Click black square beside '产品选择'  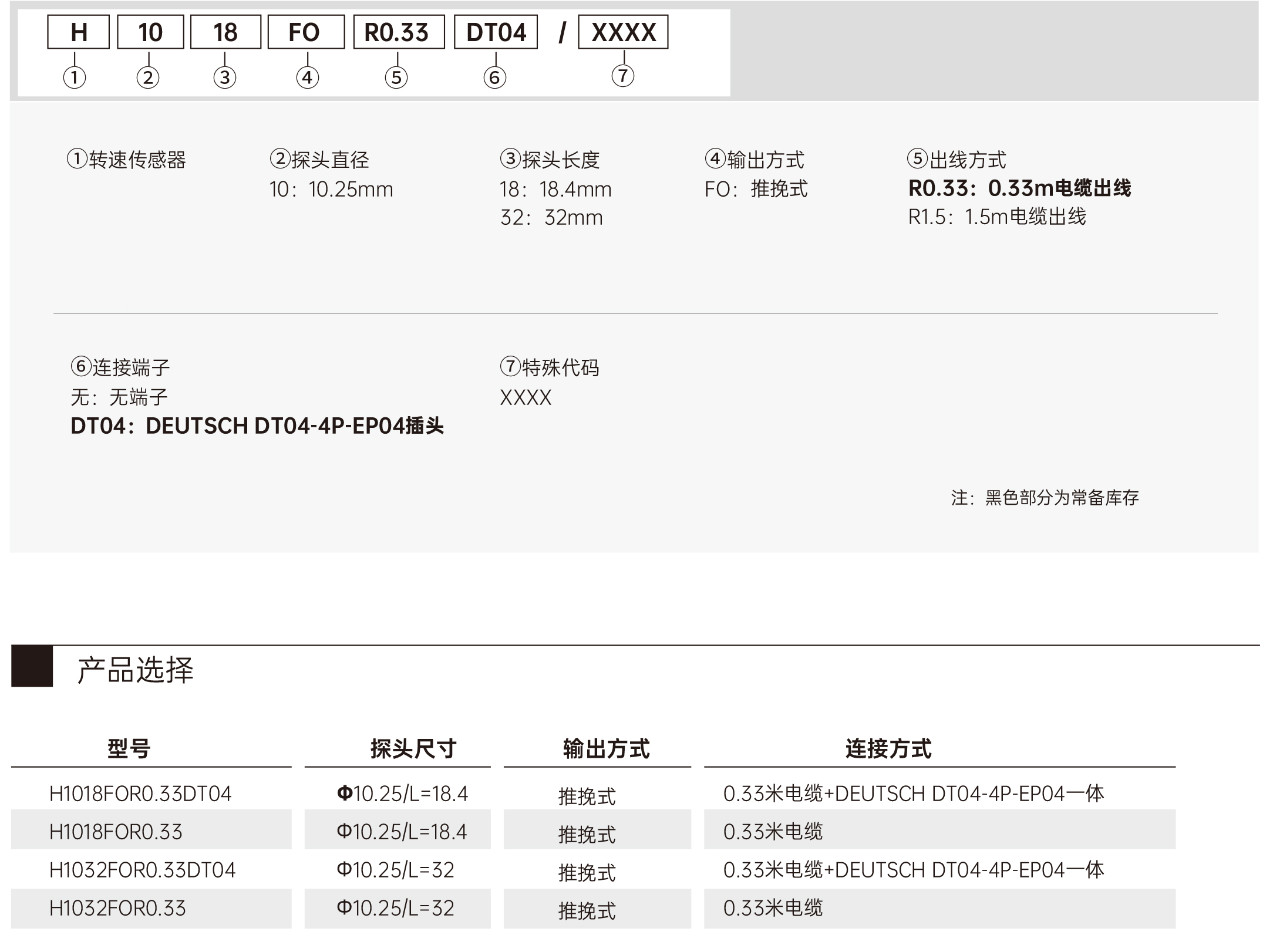[x=32, y=666]
